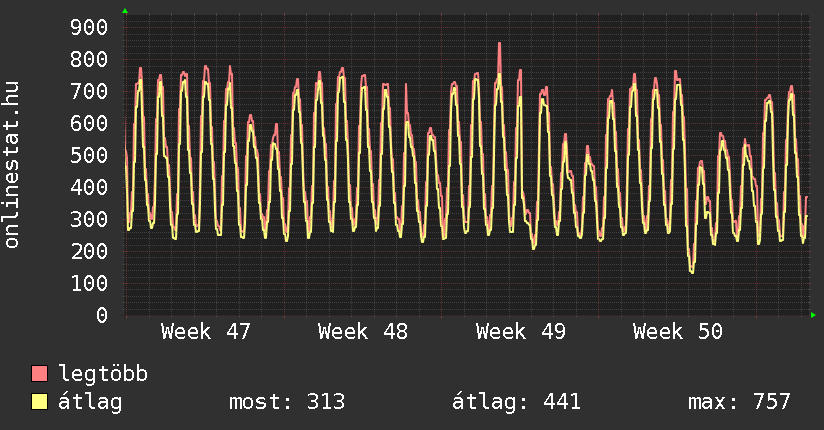Click the green arrow atop the y-axis

(125, 11)
